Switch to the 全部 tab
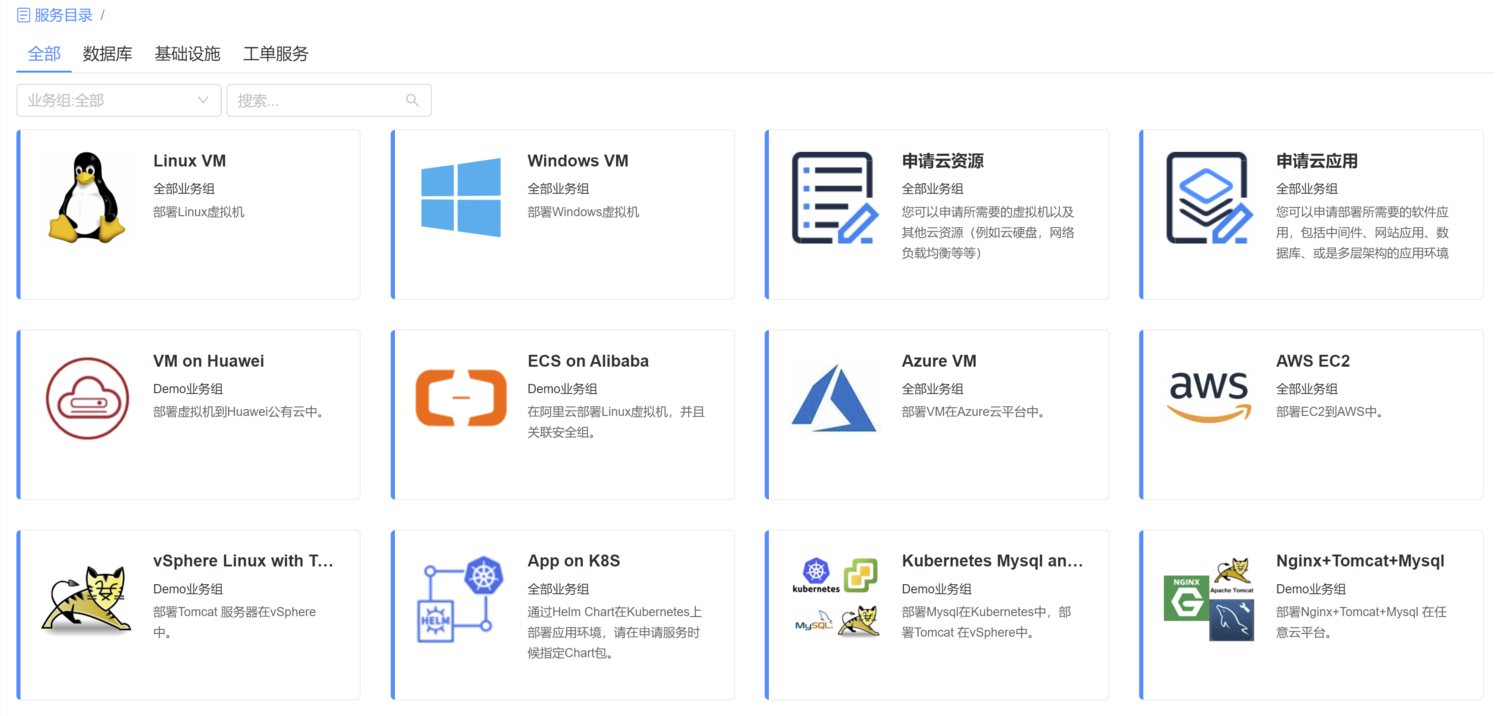 (44, 54)
